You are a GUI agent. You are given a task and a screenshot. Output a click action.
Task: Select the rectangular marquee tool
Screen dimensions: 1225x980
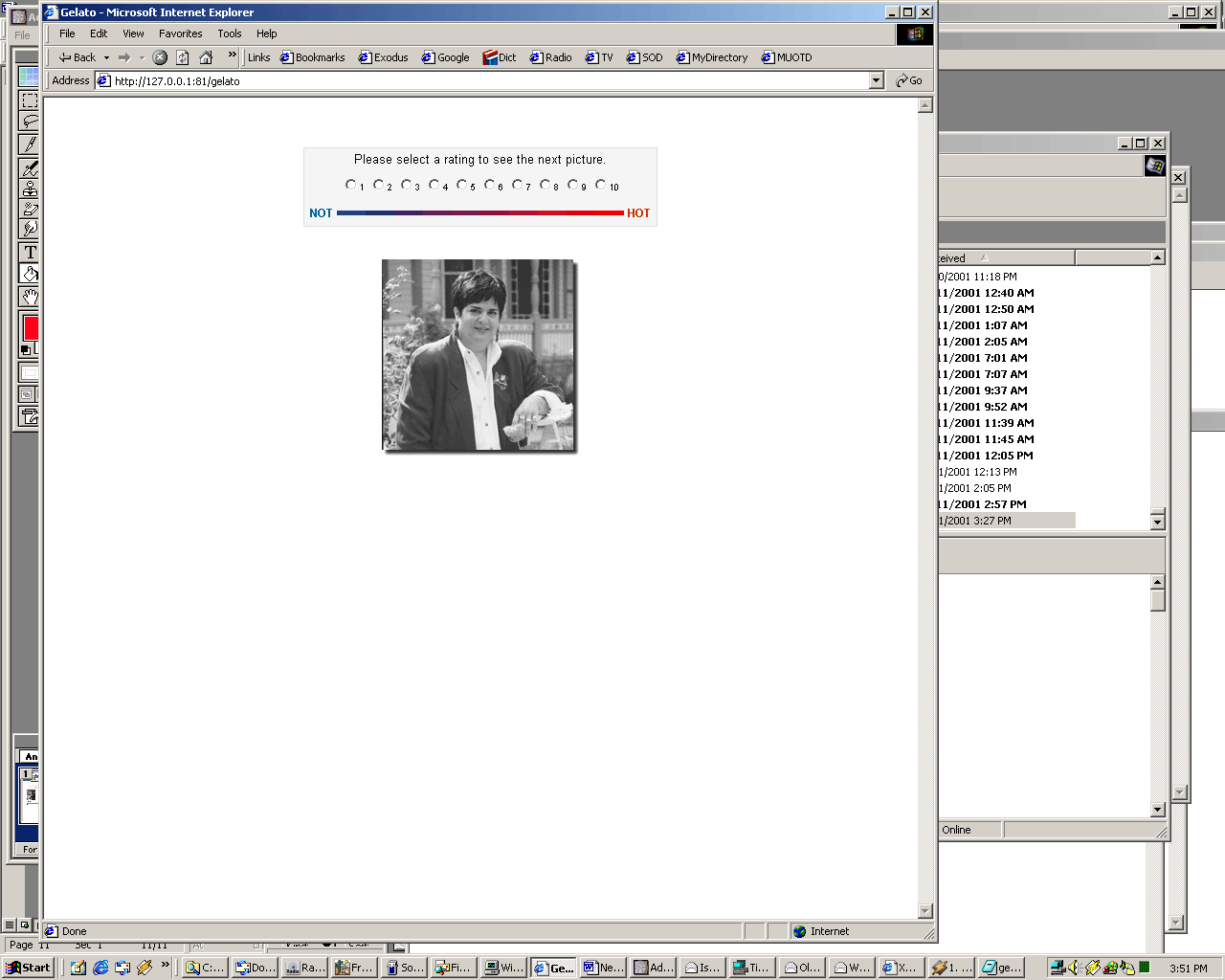point(30,100)
